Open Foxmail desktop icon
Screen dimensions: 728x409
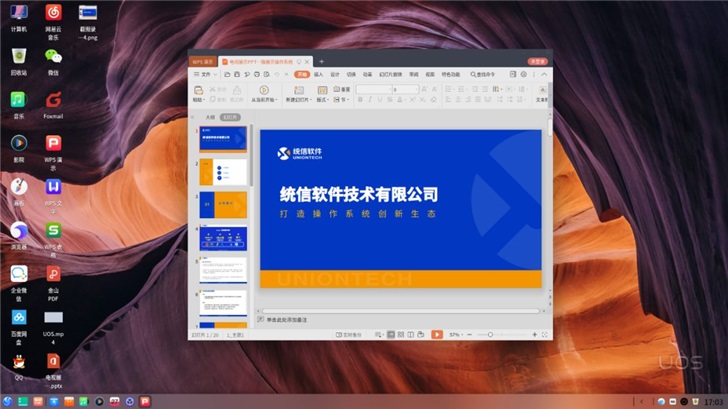pyautogui.click(x=53, y=101)
